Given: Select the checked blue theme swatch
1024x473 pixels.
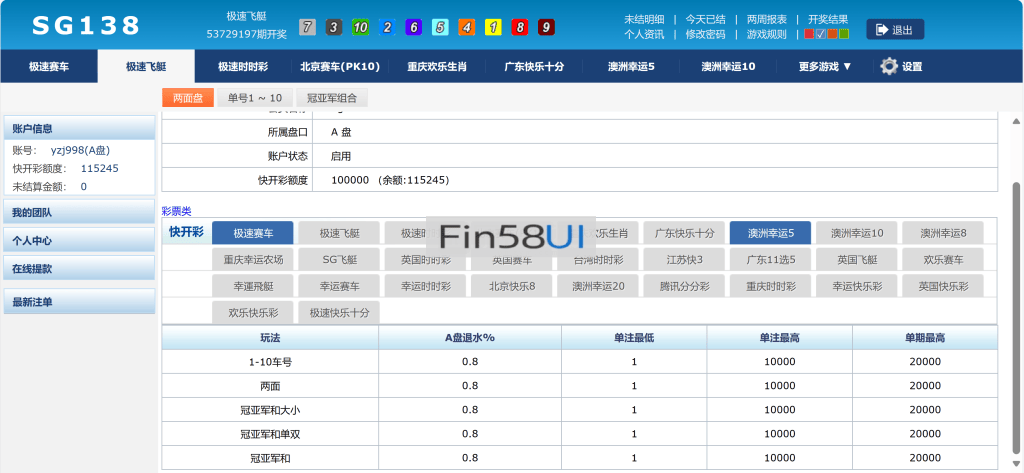Looking at the screenshot, I should point(821,34).
